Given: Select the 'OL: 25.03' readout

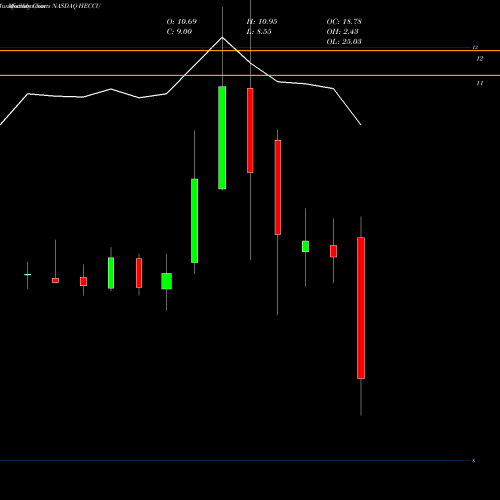Looking at the screenshot, I should point(344,42).
